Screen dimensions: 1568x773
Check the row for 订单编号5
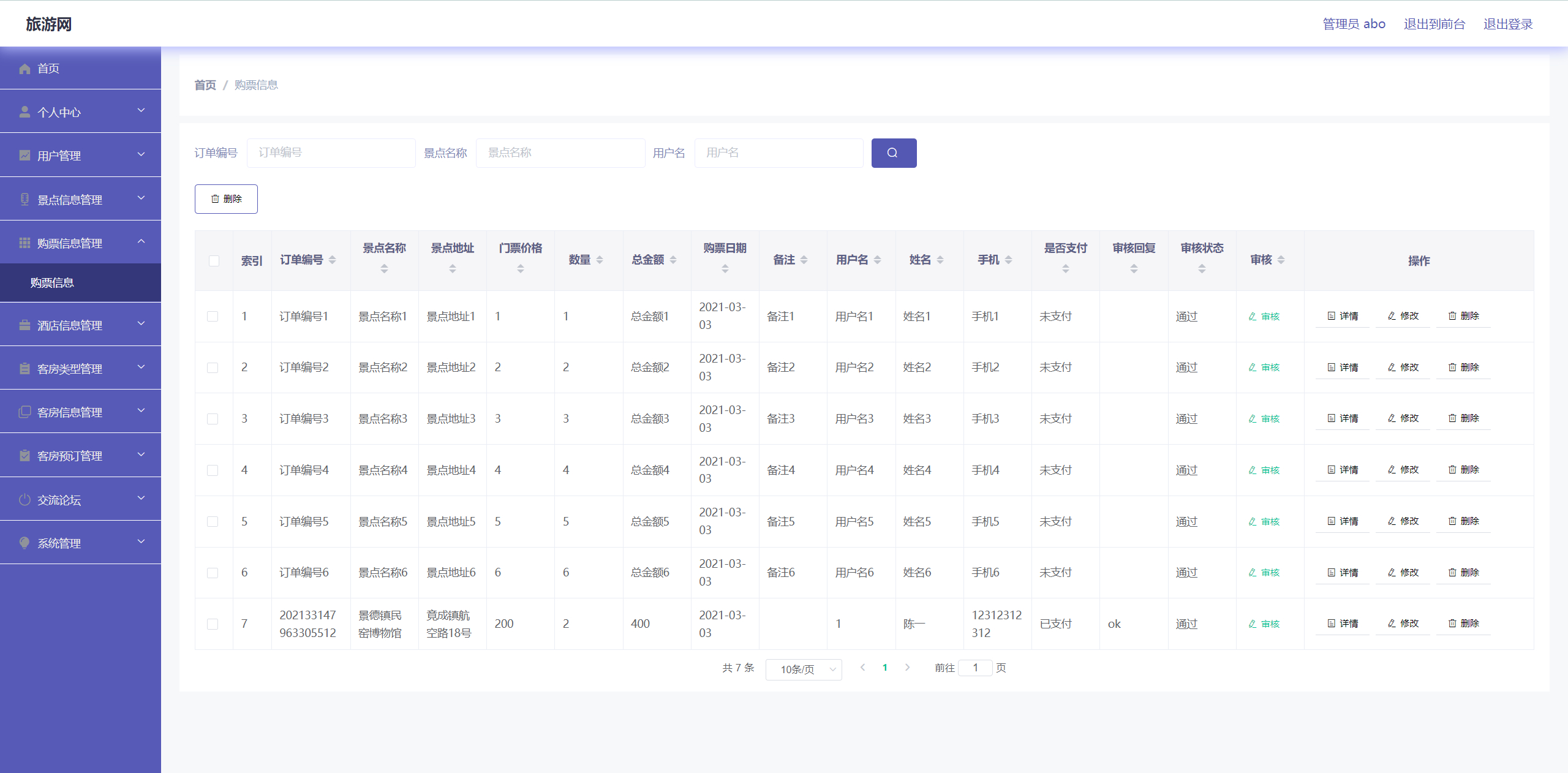[x=213, y=521]
